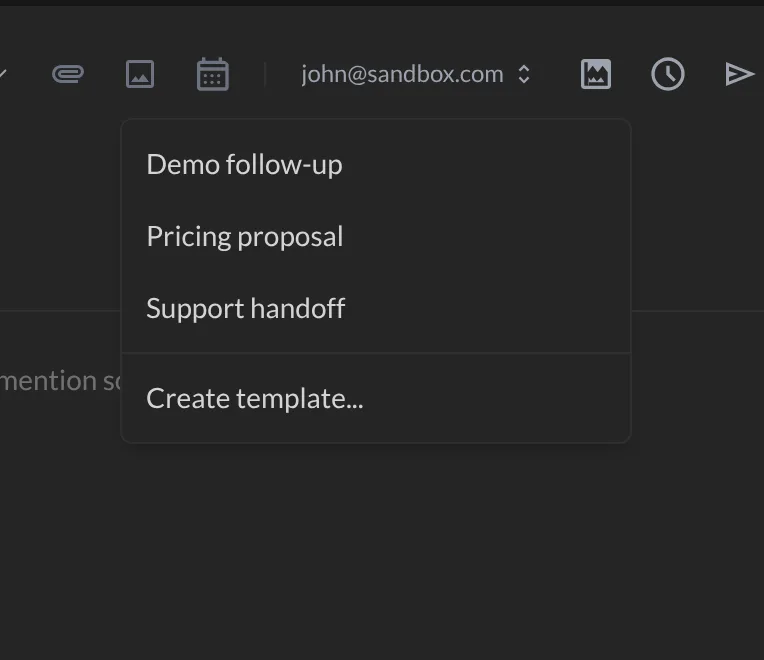Select the Demo follow-up template
The width and height of the screenshot is (764, 660).
click(376, 165)
